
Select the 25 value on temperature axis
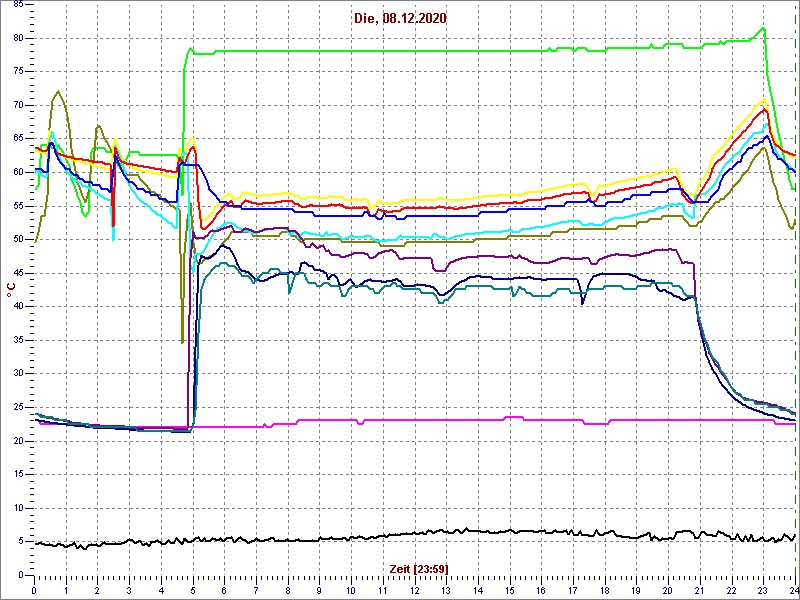tap(18, 407)
